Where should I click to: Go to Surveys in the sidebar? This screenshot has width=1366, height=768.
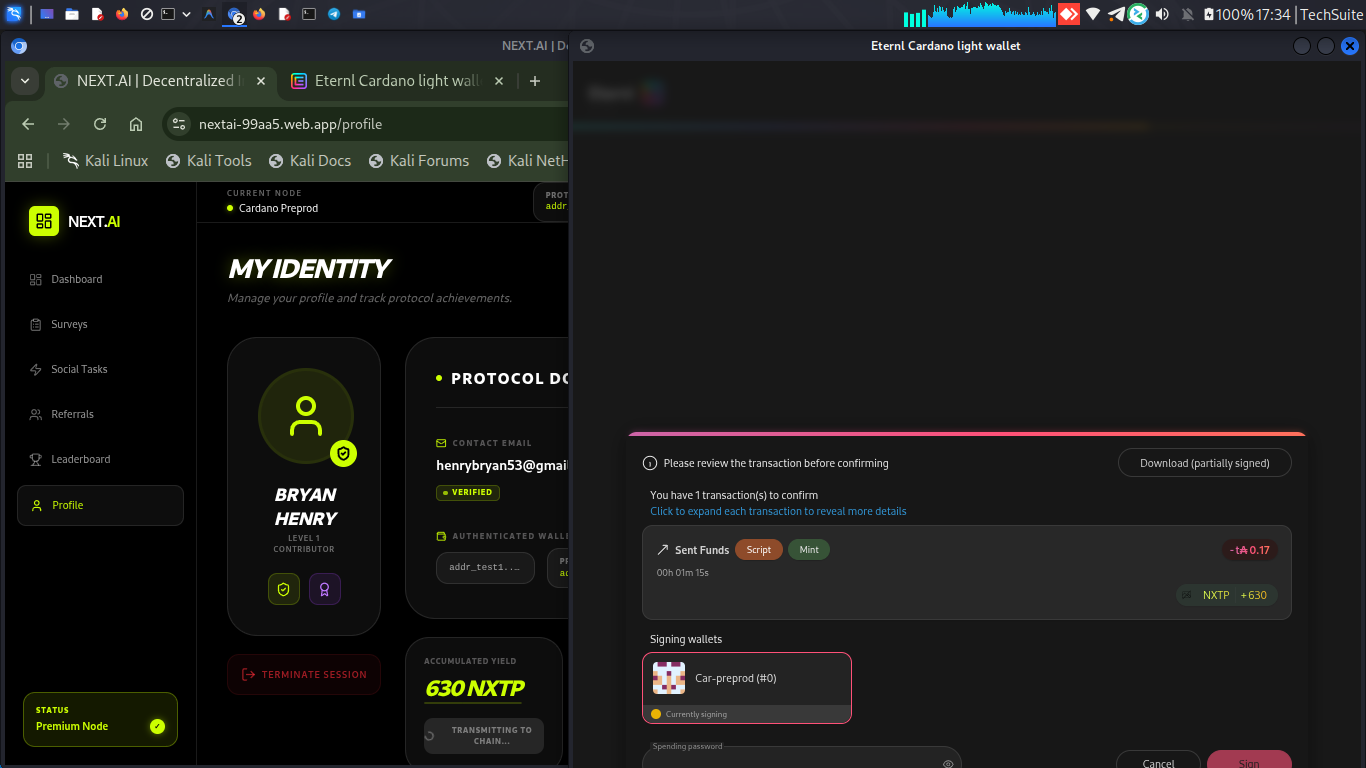tap(100, 324)
